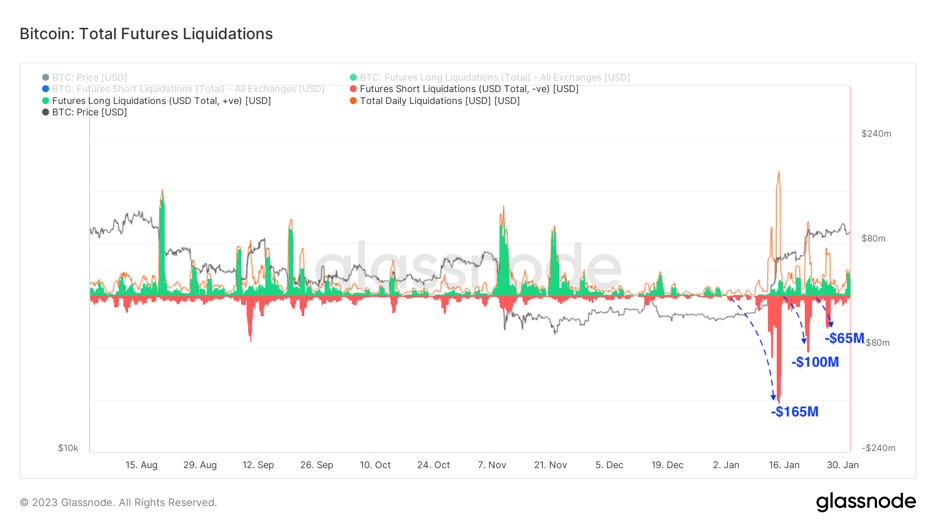Click the green Futures Long Liquidations (+ve) legend dot
This screenshot has height=526, width=936.
46,101
